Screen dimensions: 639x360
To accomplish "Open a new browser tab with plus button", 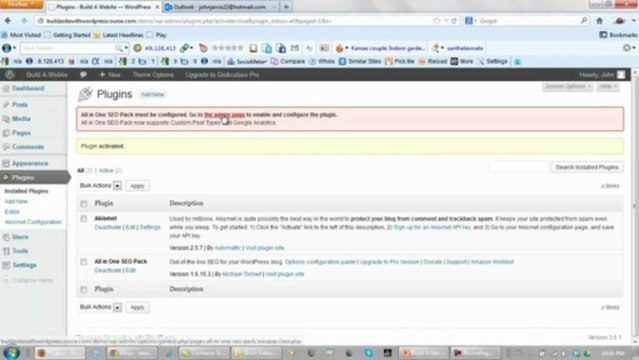I will (286, 7).
